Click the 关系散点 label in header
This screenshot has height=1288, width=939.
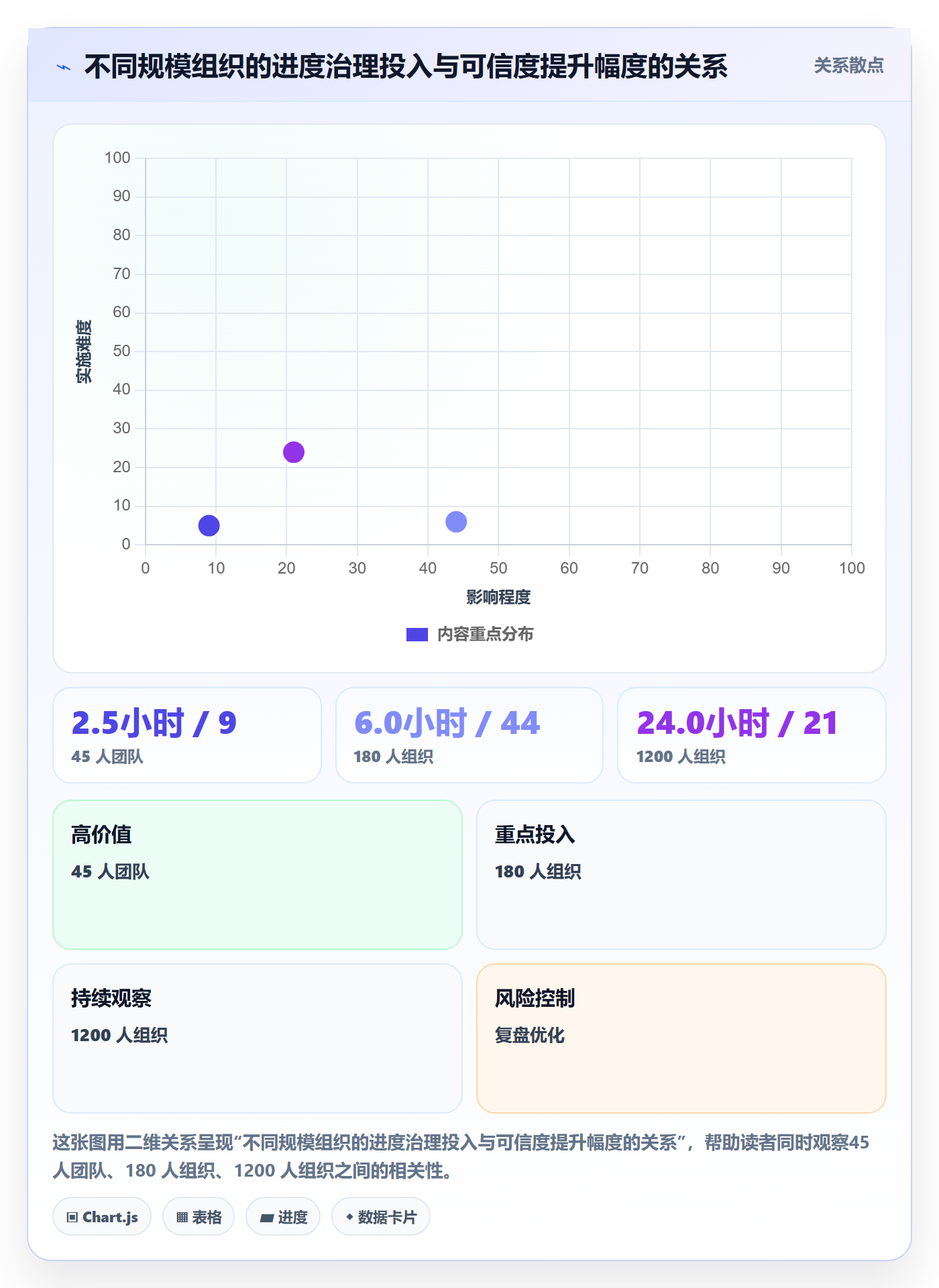pos(848,66)
